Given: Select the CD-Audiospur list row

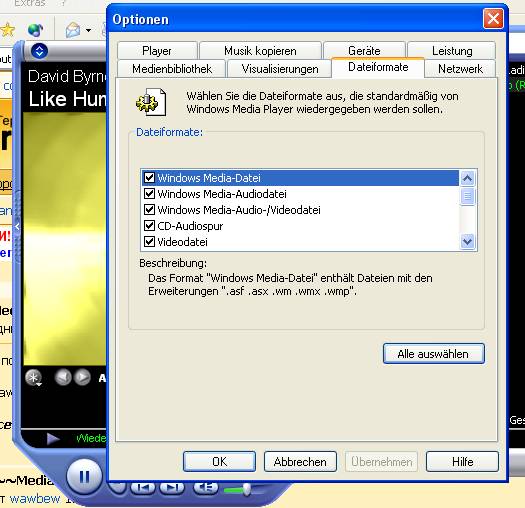Looking at the screenshot, I should [x=300, y=226].
